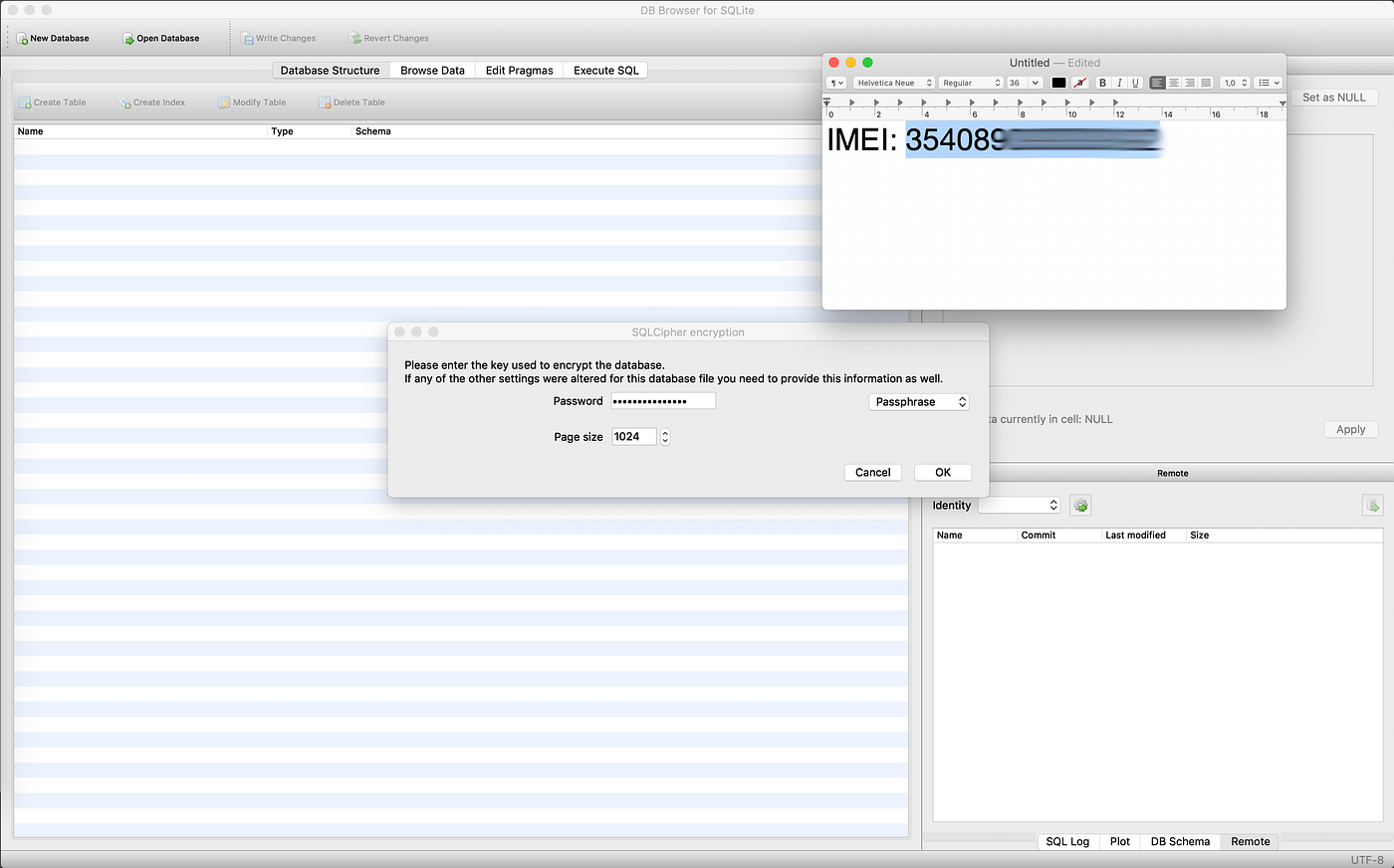Toggle italic in TextEdit toolbar

tap(1119, 83)
